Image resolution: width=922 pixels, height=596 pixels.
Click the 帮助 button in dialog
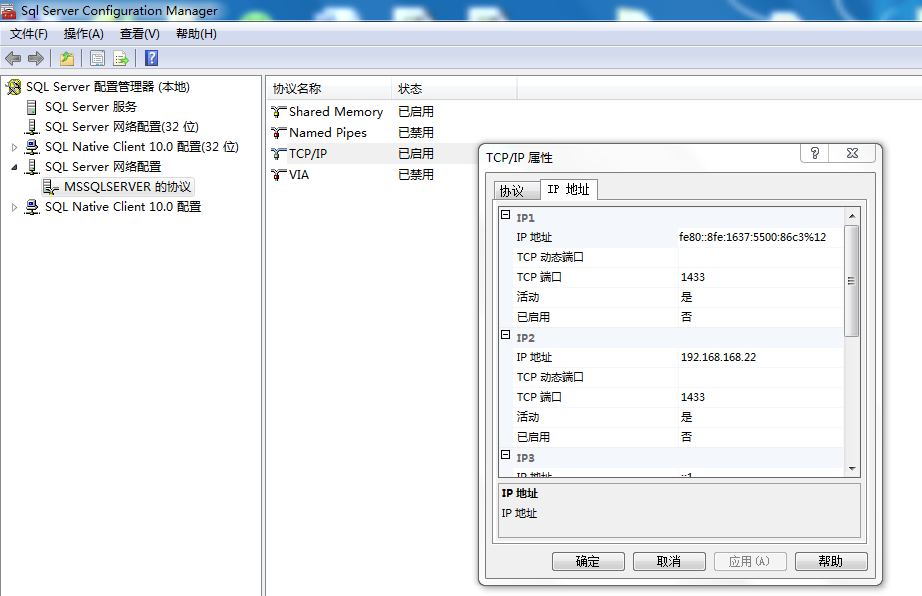pyautogui.click(x=831, y=561)
